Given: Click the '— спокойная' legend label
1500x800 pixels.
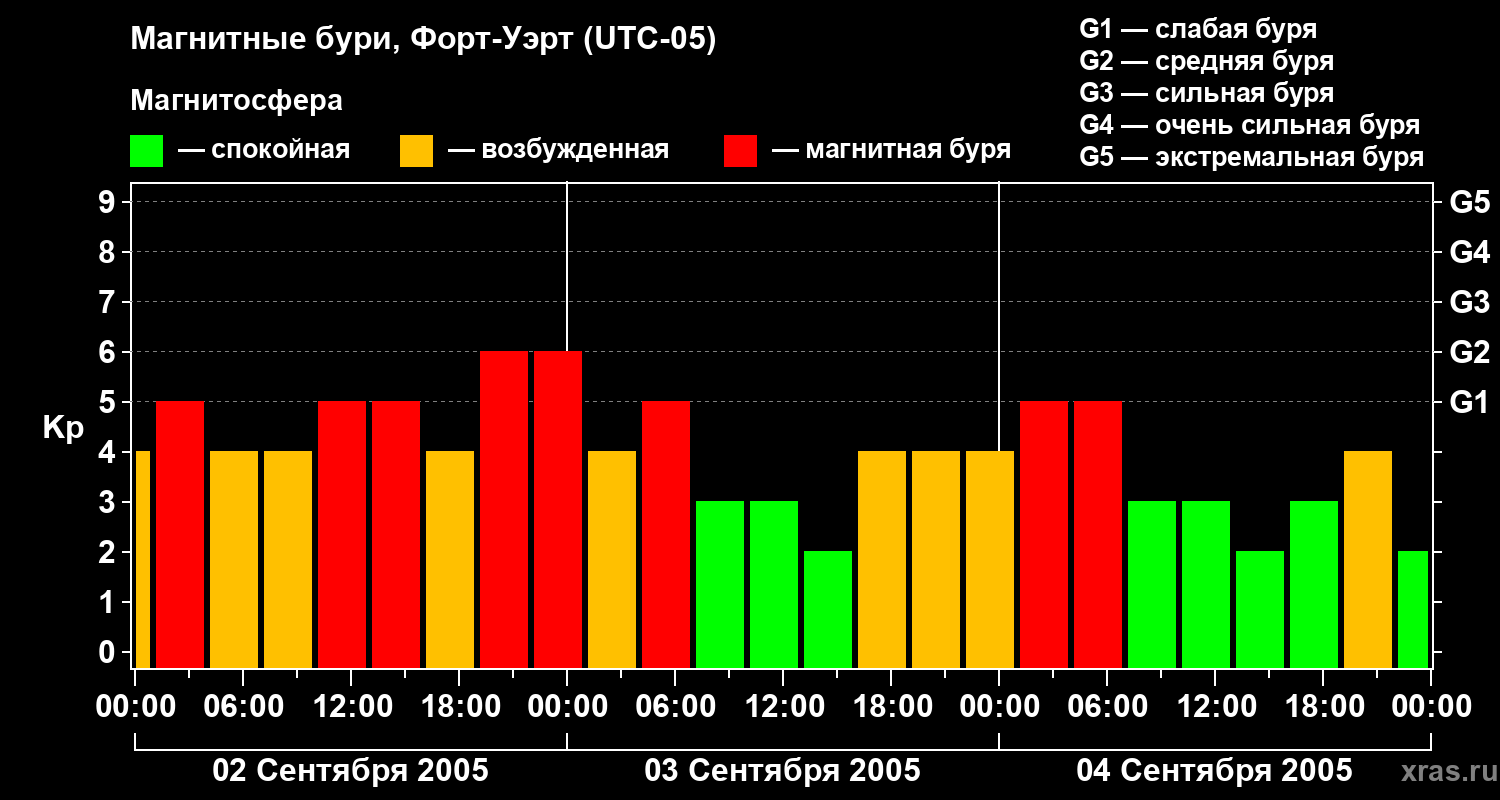Looking at the screenshot, I should tap(264, 151).
